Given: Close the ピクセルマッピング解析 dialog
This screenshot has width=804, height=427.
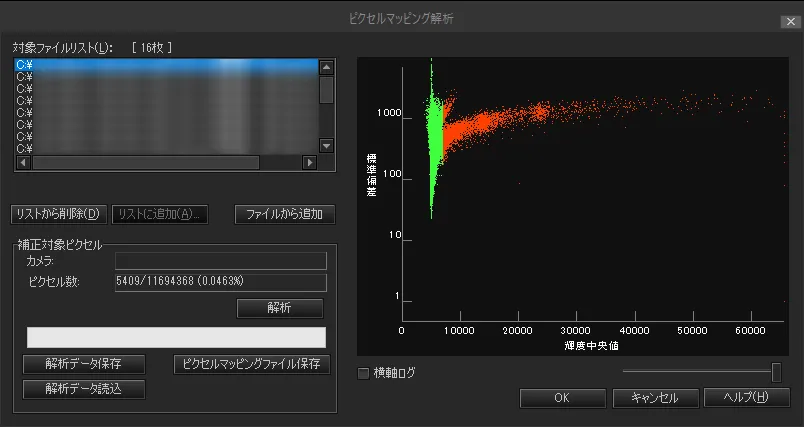Looking at the screenshot, I should click(790, 22).
